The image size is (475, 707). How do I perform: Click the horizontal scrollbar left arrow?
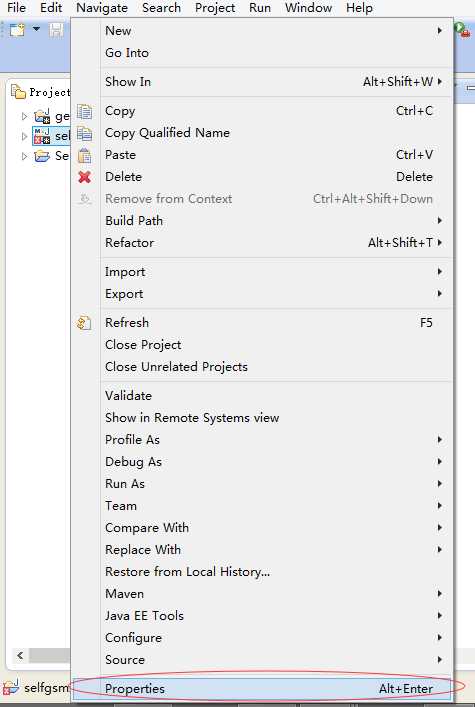click(x=20, y=655)
